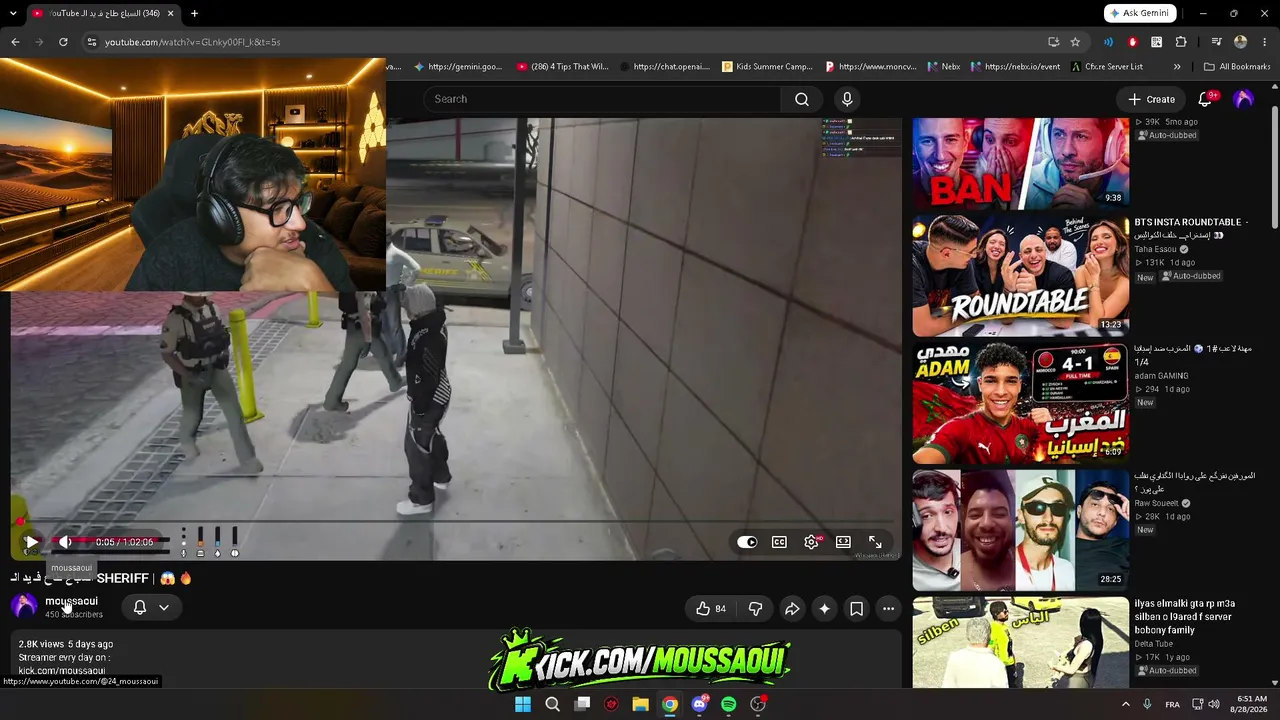This screenshot has height=720, width=1280.
Task: Go back with the browser back arrow
Action: click(x=15, y=42)
